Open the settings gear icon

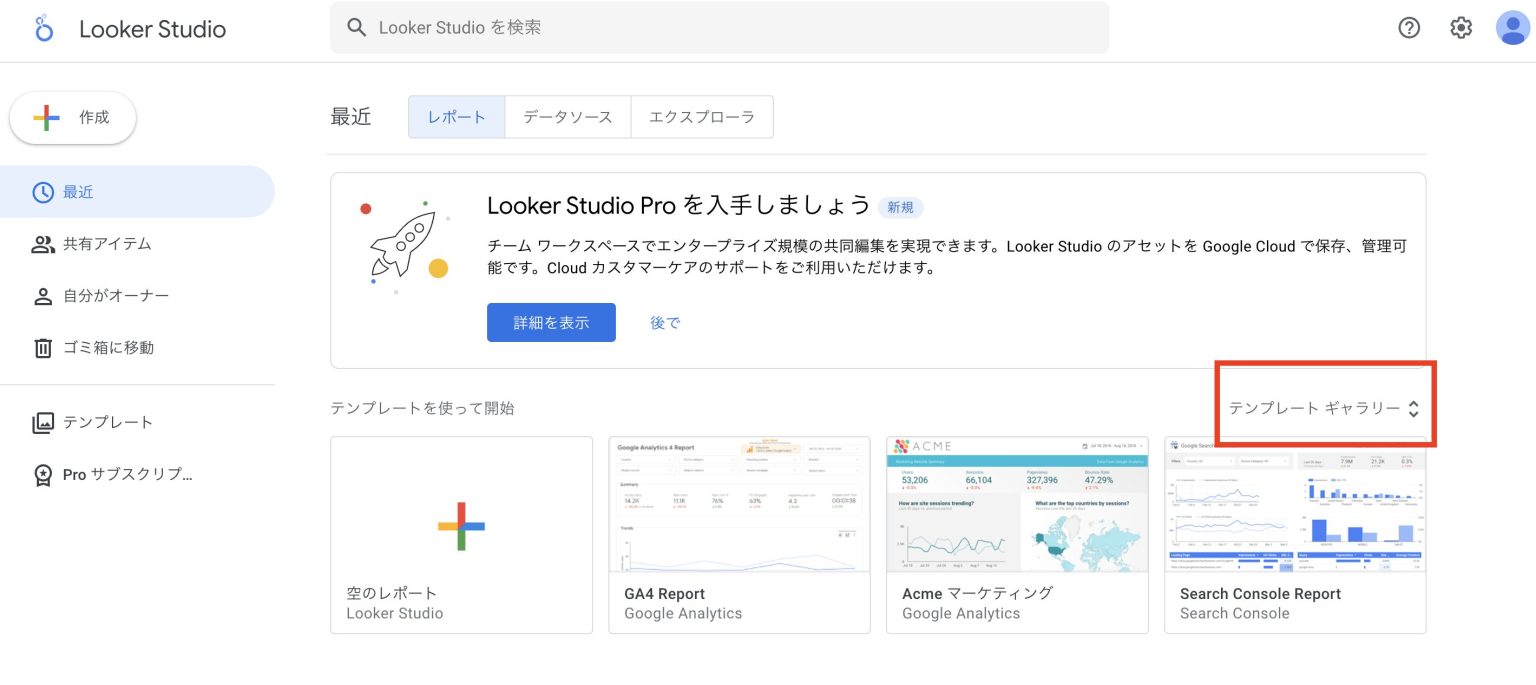[1460, 28]
